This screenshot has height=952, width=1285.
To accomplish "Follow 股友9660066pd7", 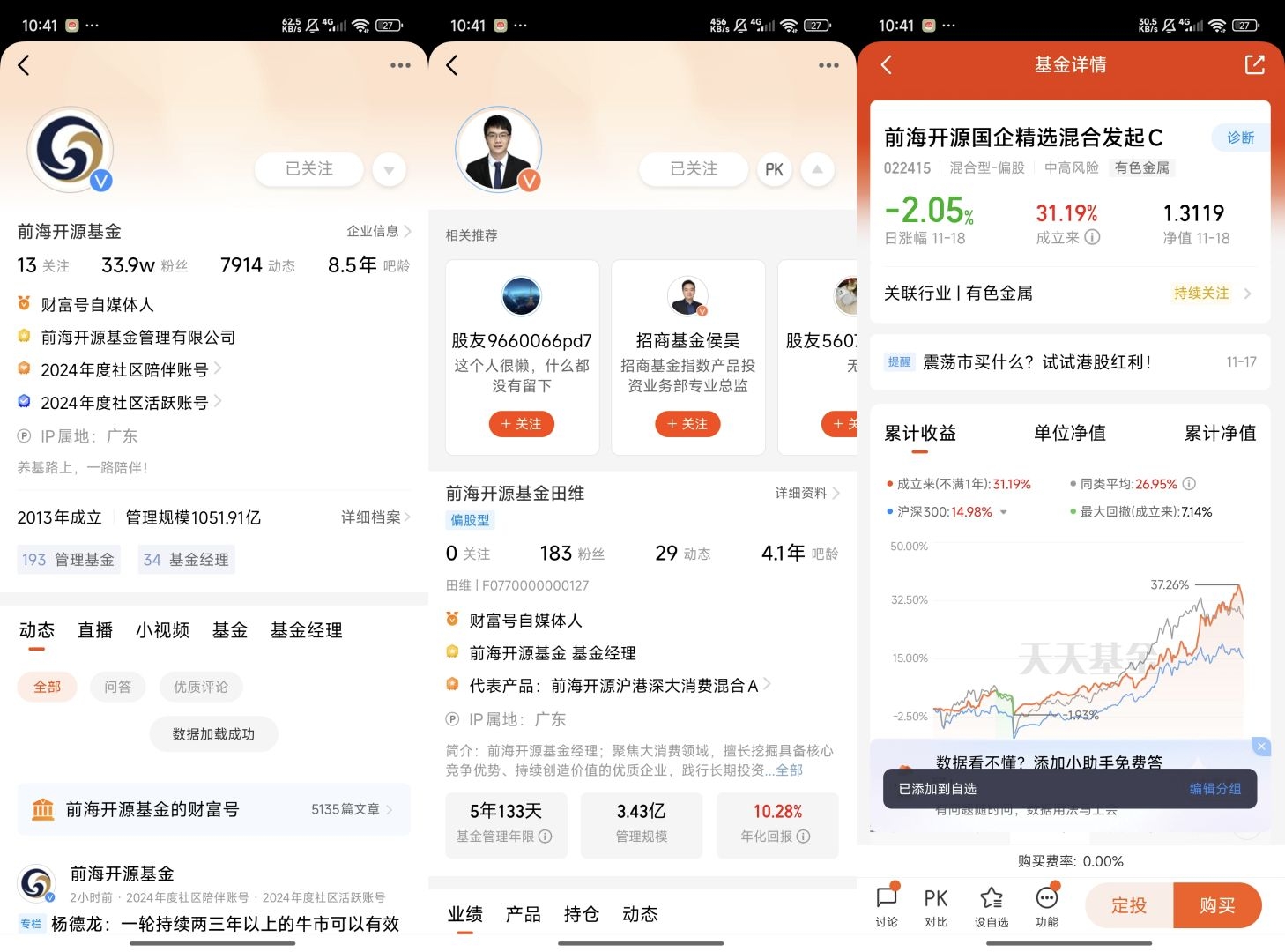I will (522, 424).
